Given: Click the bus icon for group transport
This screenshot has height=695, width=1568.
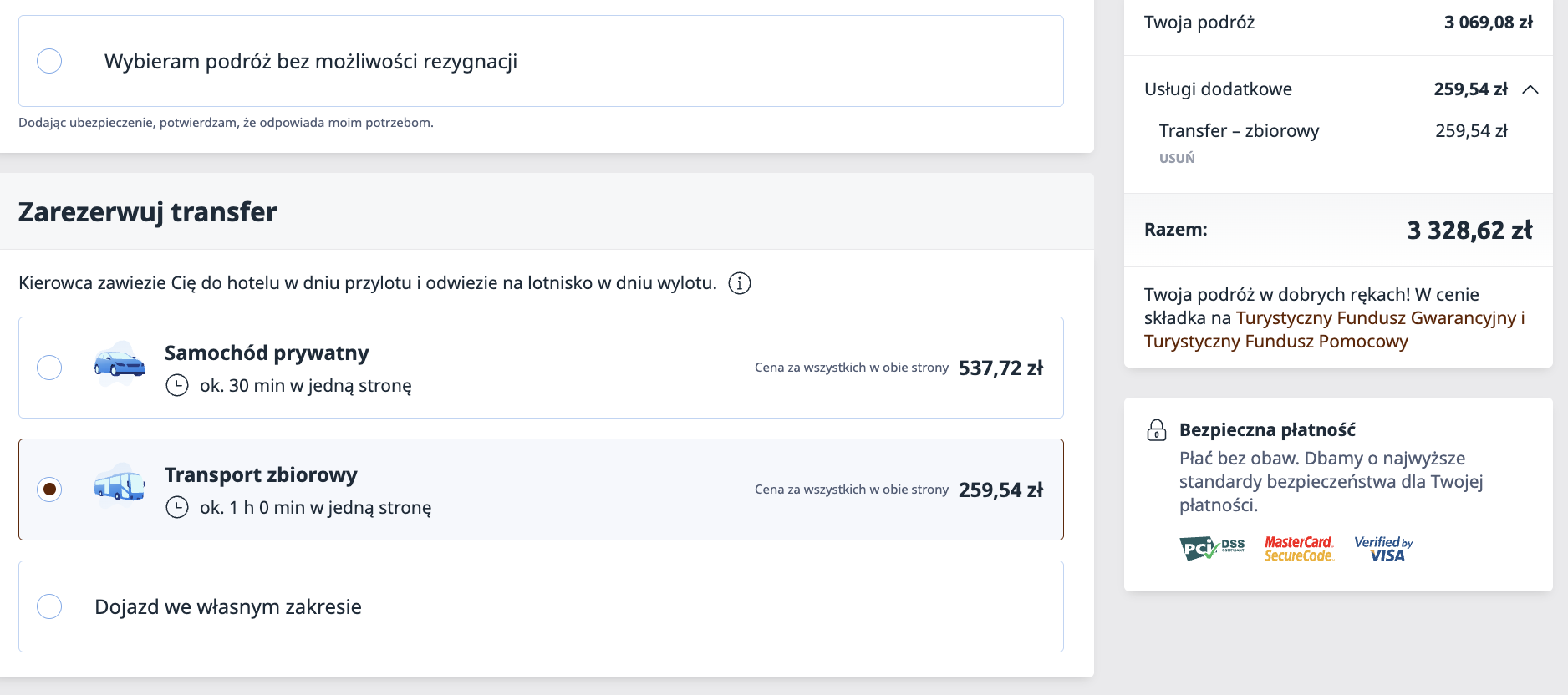Looking at the screenshot, I should [120, 486].
